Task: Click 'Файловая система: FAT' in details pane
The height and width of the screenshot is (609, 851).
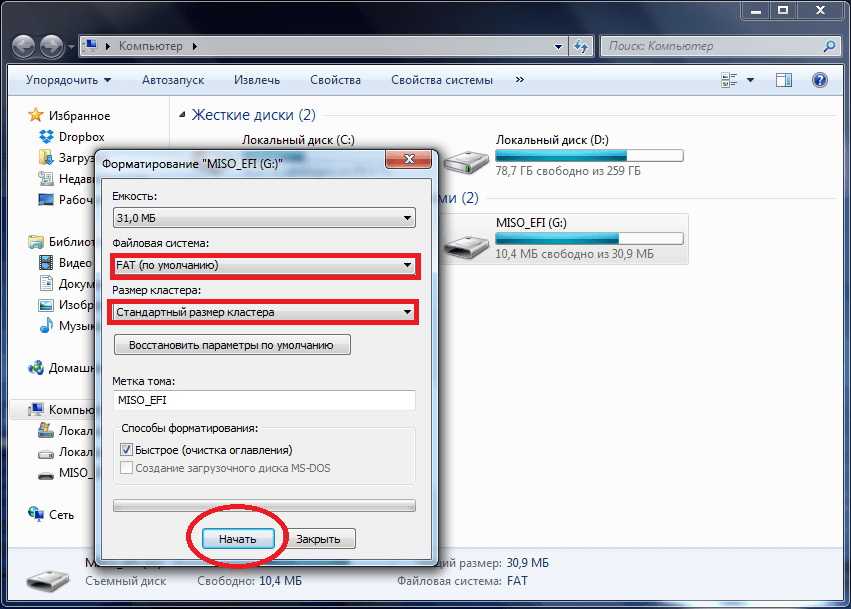Action: click(x=462, y=581)
